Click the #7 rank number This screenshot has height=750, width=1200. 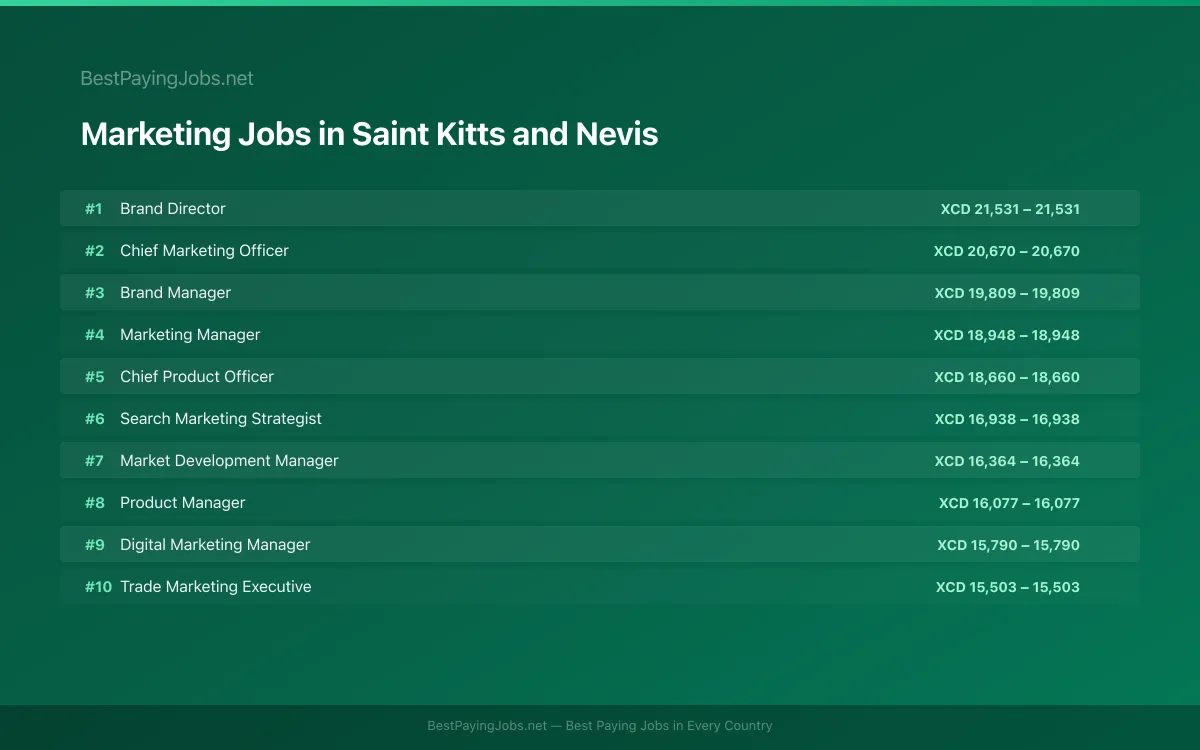(x=94, y=461)
